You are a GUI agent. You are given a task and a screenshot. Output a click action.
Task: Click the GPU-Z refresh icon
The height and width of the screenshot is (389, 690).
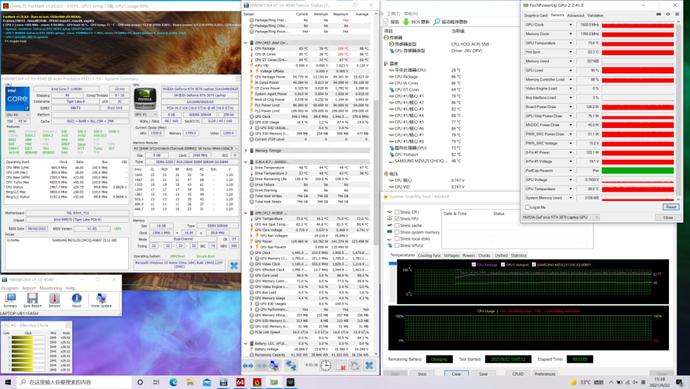668,15
